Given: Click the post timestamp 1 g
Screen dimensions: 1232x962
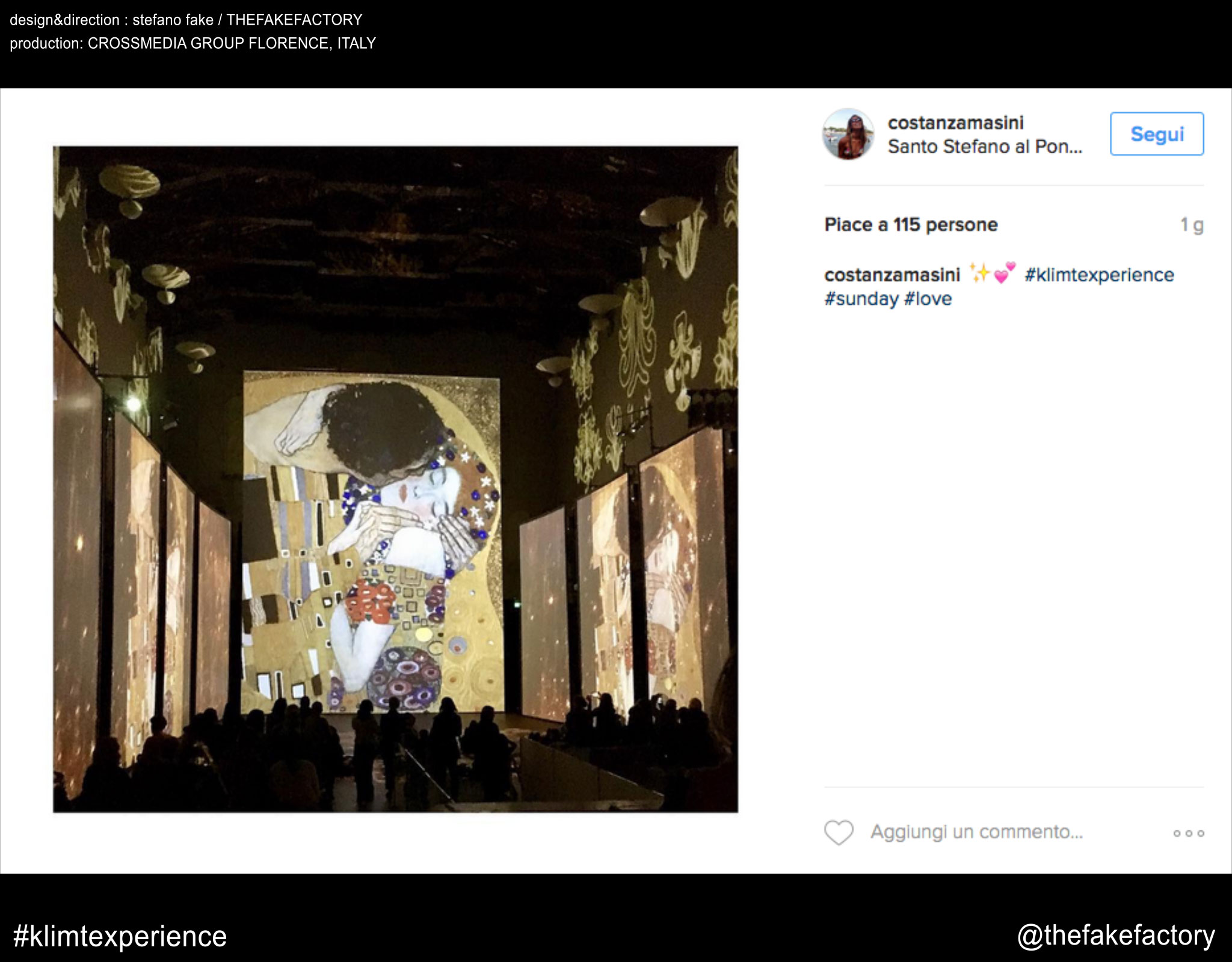Looking at the screenshot, I should pos(1191,225).
